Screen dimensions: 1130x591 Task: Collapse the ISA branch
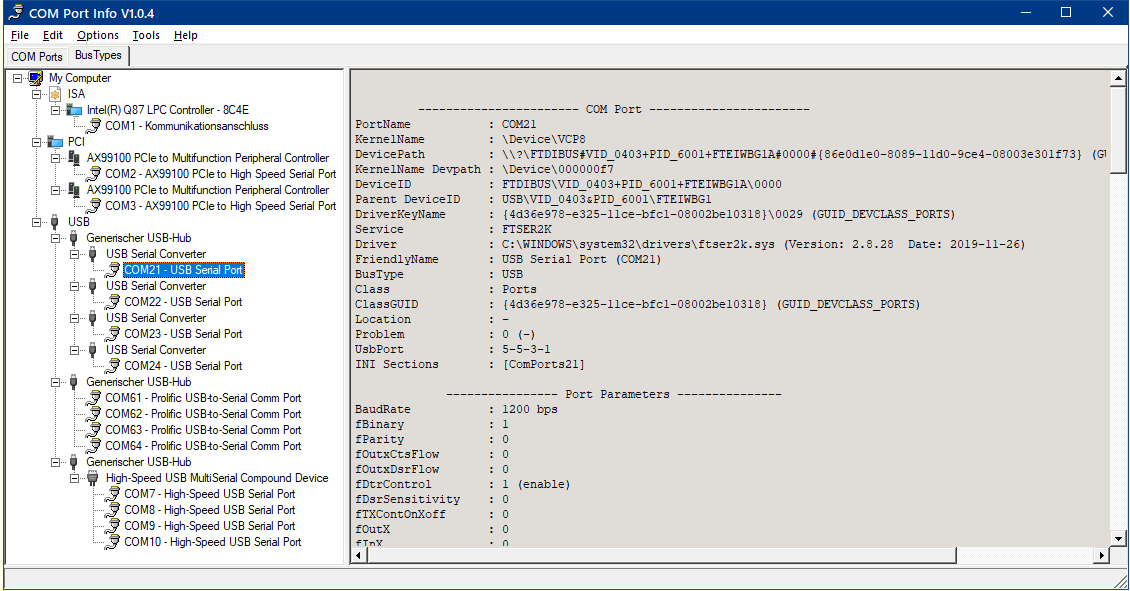coord(37,94)
